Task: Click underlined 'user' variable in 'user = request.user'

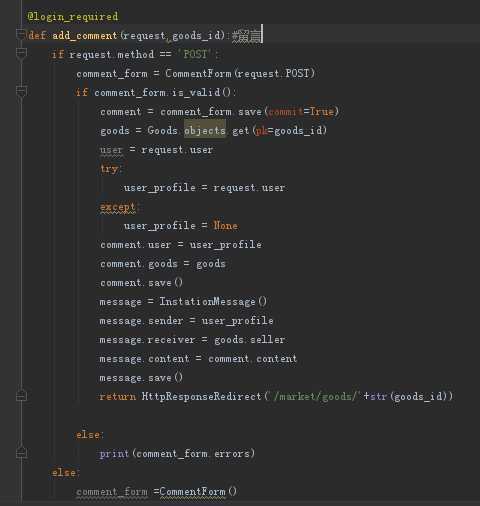Action: (112, 150)
